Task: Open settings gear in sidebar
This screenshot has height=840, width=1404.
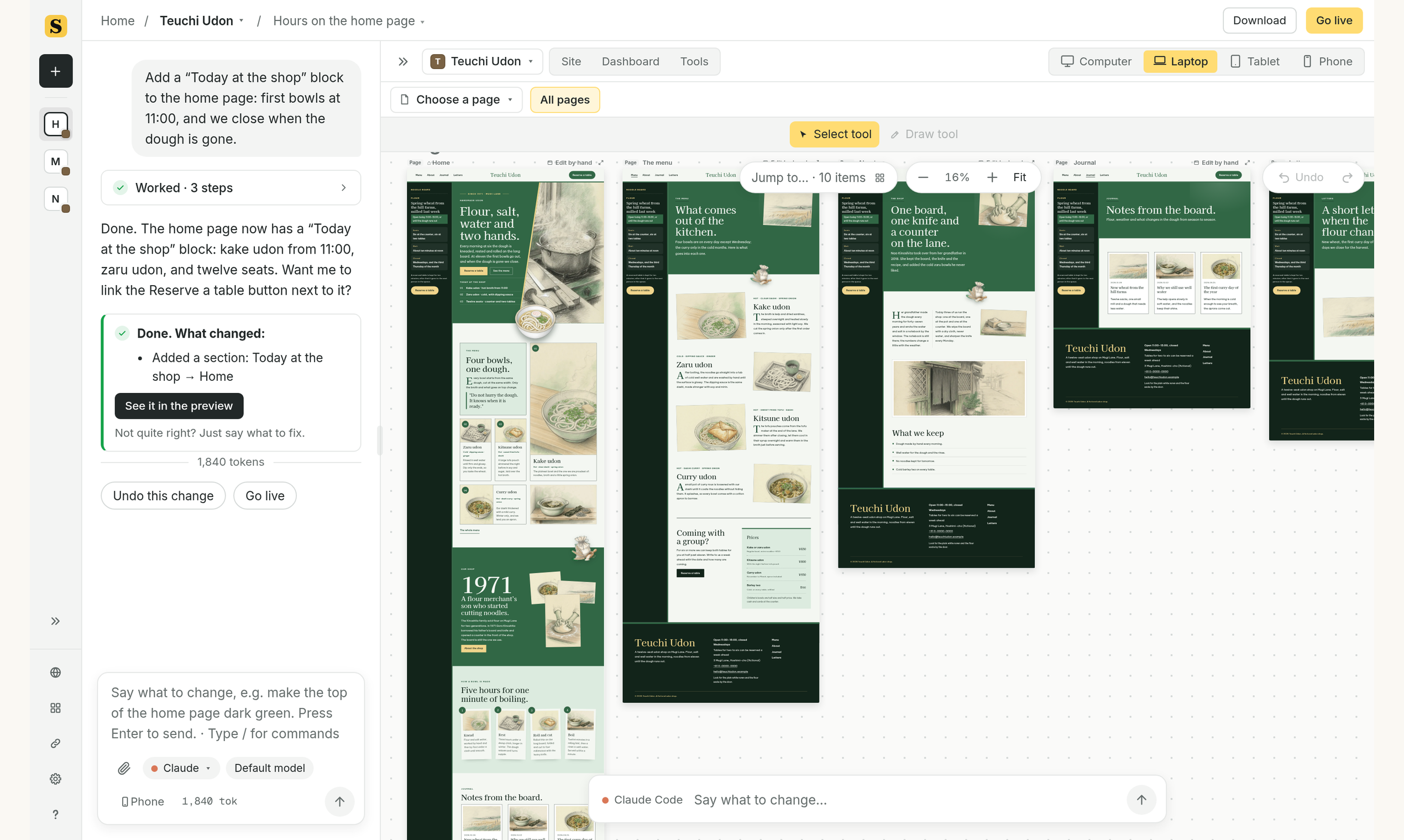Action: pos(55,779)
